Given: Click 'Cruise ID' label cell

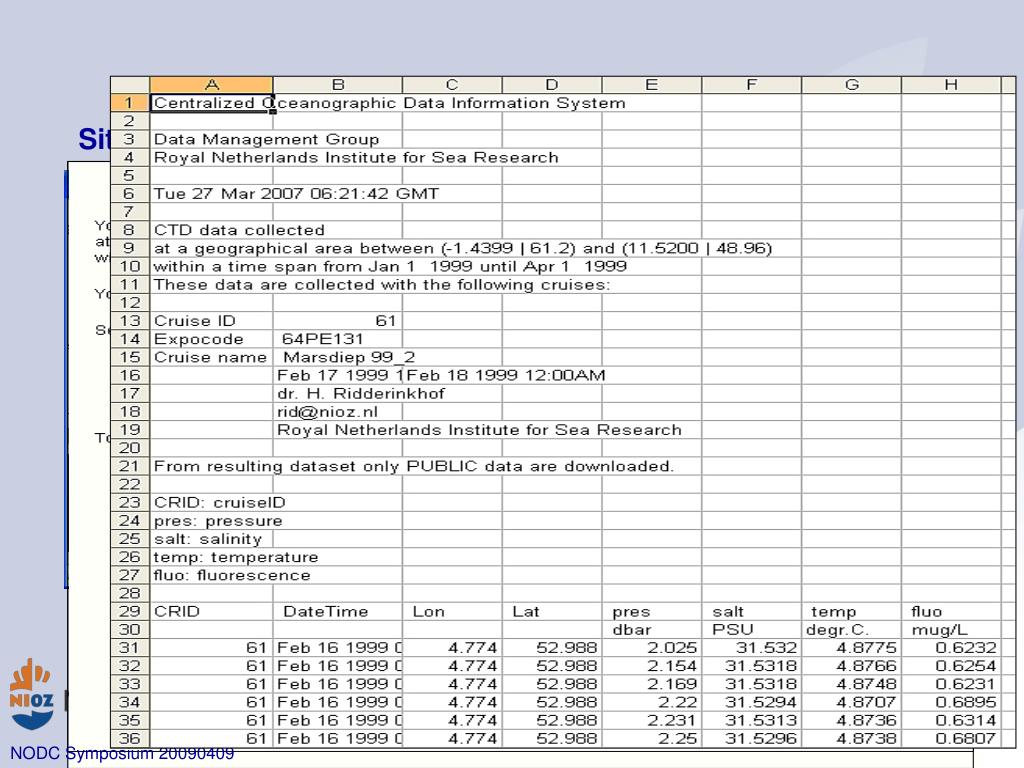Looking at the screenshot, I should point(195,321).
